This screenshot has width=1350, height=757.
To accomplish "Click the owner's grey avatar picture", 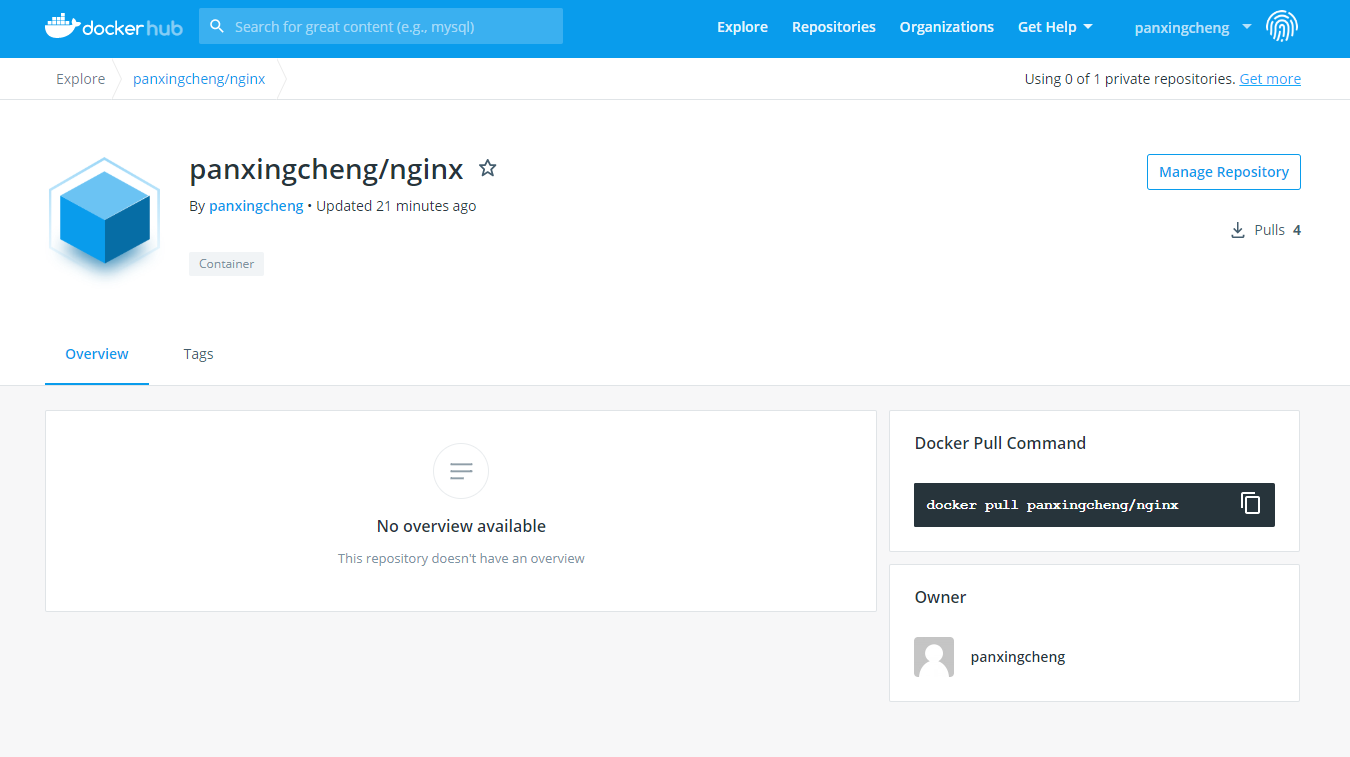I will [934, 657].
